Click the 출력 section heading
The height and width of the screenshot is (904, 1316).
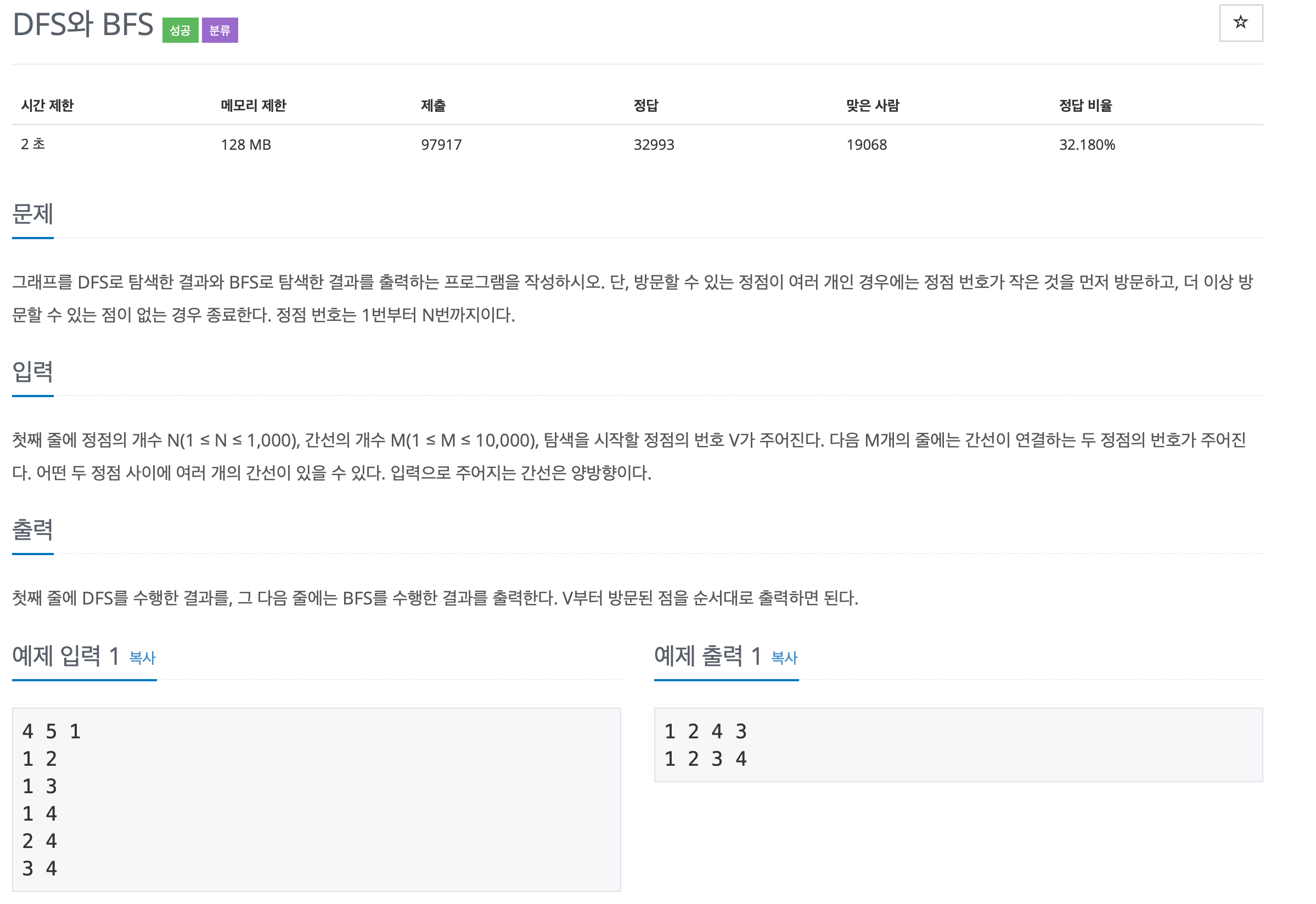coord(32,529)
